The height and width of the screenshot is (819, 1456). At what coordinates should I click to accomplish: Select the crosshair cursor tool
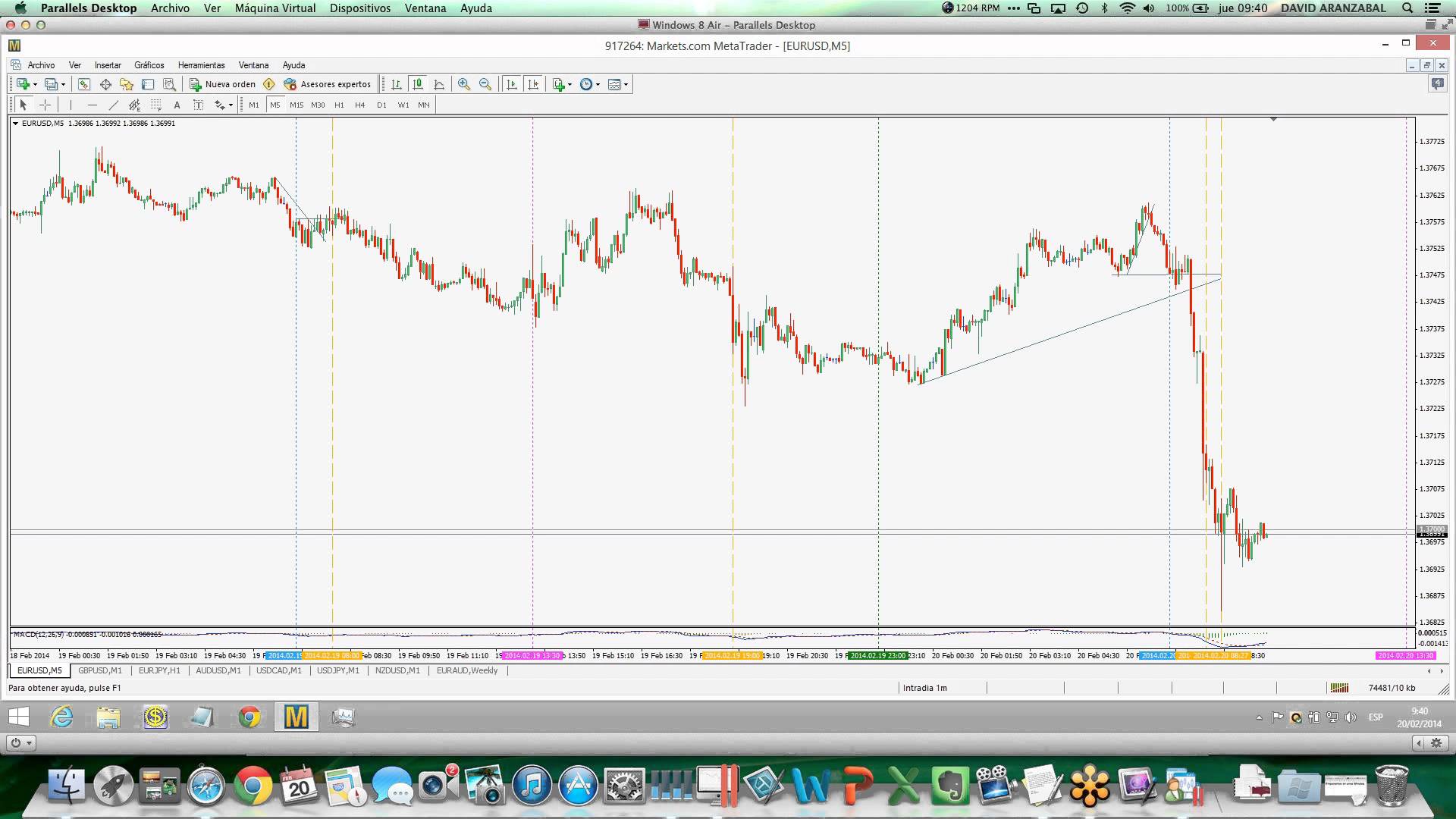click(x=45, y=105)
